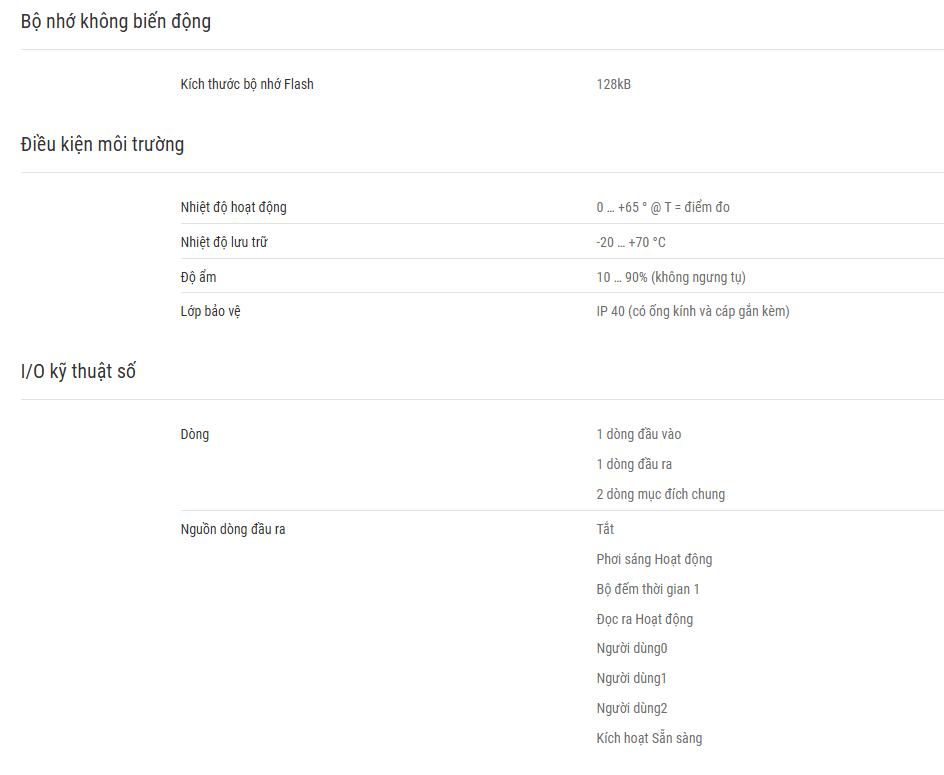The height and width of the screenshot is (775, 944).
Task: Open the 'Điều kiện môi trường' section heading
Action: click(x=102, y=145)
